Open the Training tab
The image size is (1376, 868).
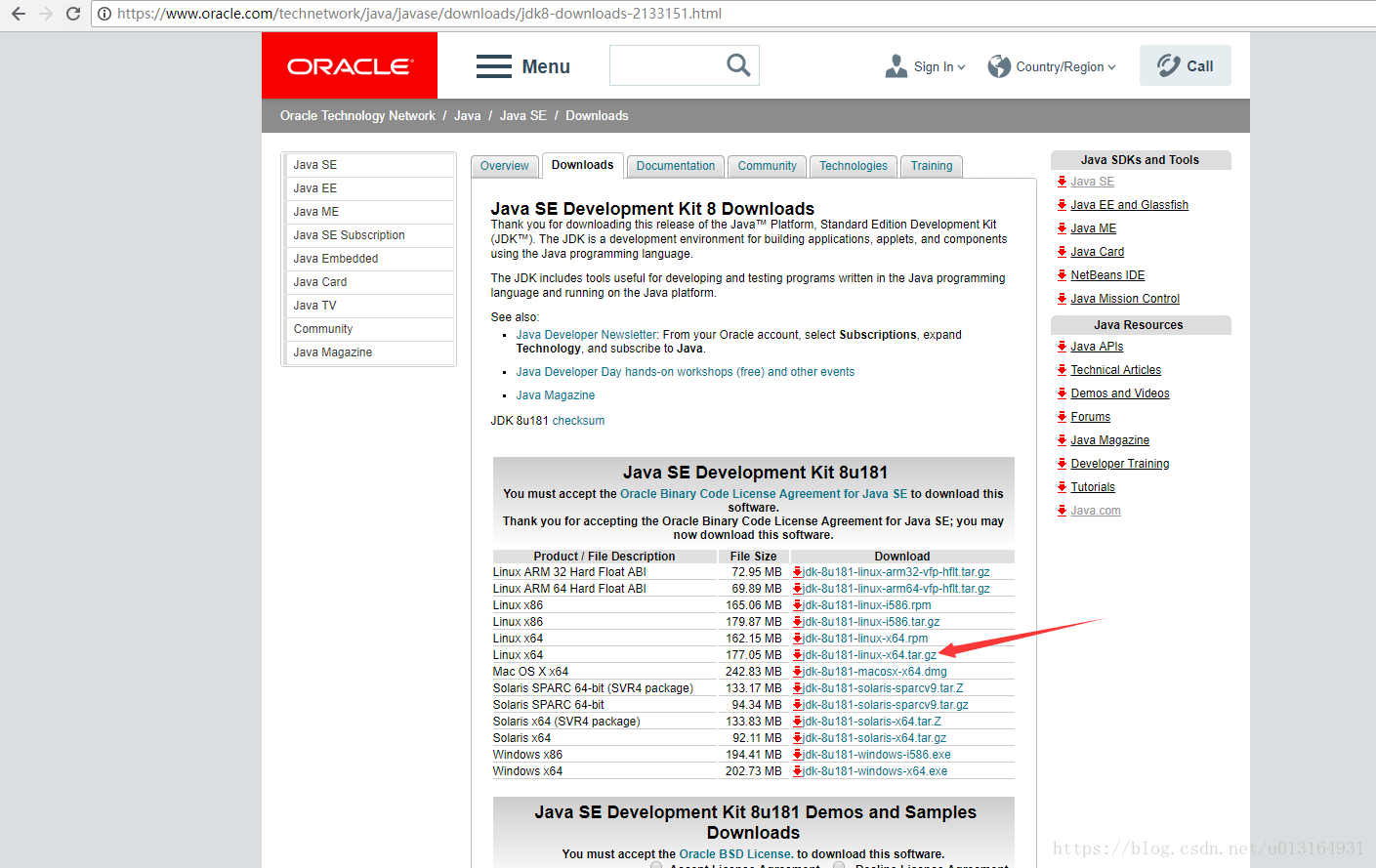(x=932, y=166)
